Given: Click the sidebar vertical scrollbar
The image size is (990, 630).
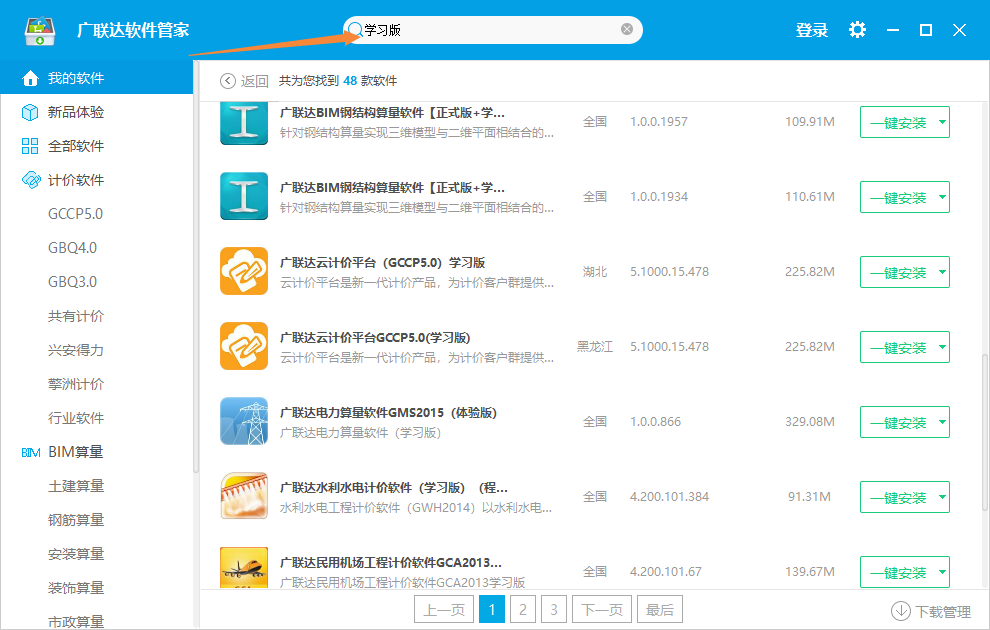Looking at the screenshot, I should [196, 265].
